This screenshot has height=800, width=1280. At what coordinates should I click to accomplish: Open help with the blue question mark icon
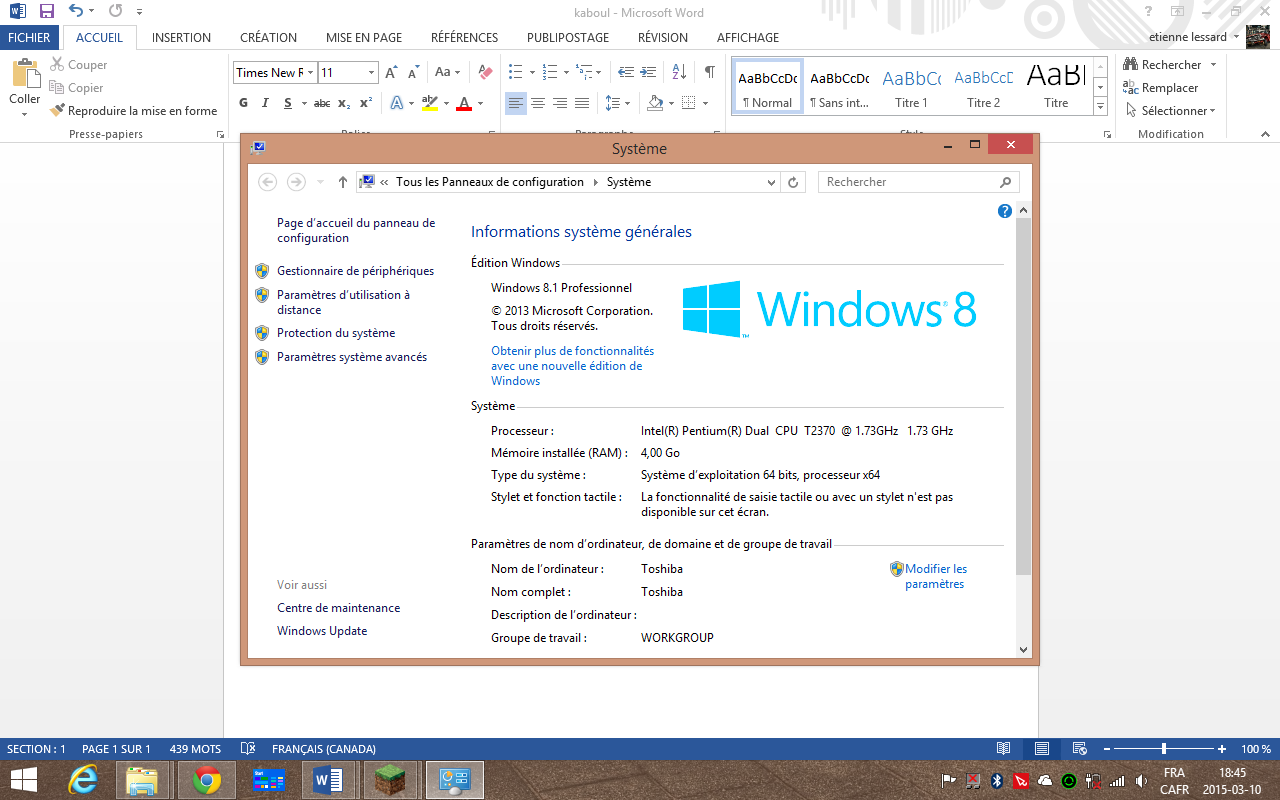(1005, 211)
